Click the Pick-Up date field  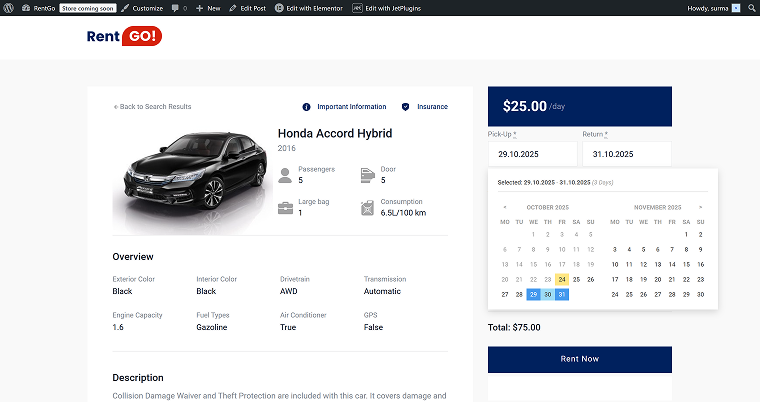coord(533,154)
